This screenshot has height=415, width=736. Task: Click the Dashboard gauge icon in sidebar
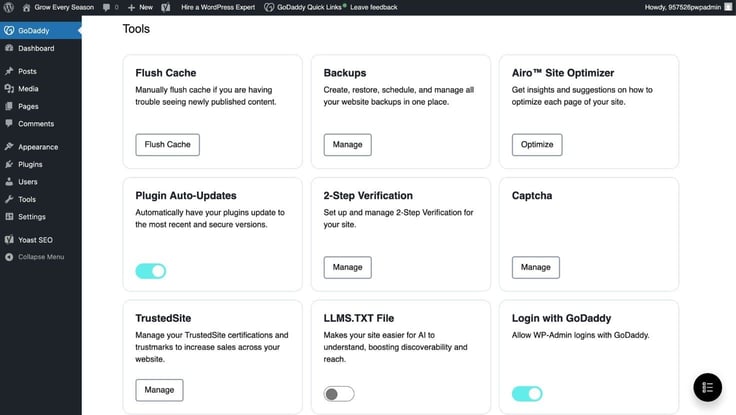pyautogui.click(x=9, y=48)
